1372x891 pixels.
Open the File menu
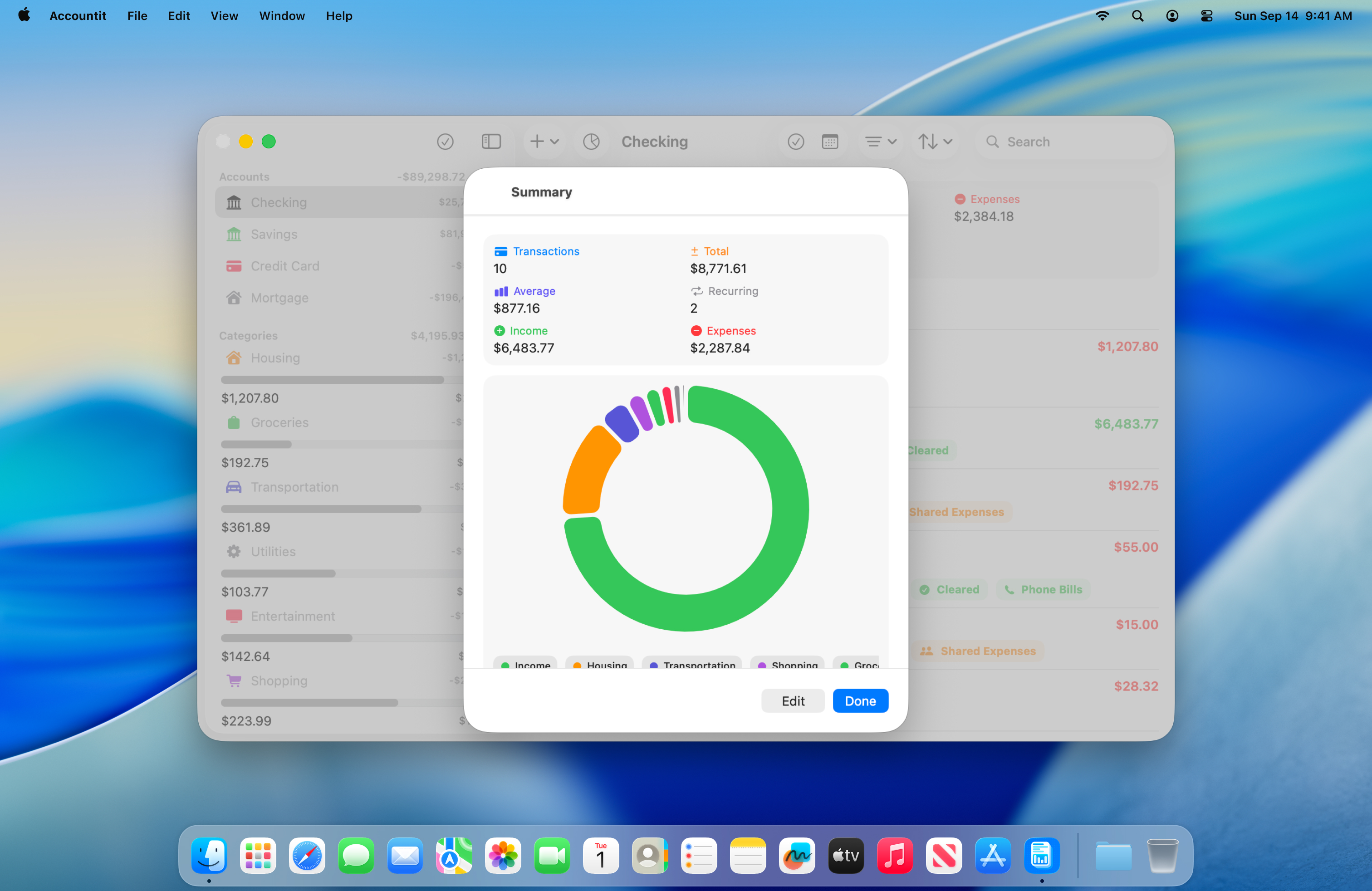tap(137, 15)
